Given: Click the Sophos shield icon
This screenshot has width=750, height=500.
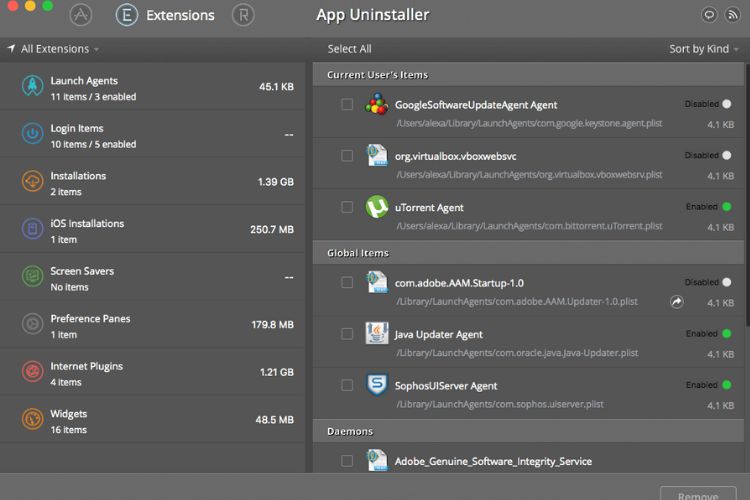Looking at the screenshot, I should (x=377, y=385).
